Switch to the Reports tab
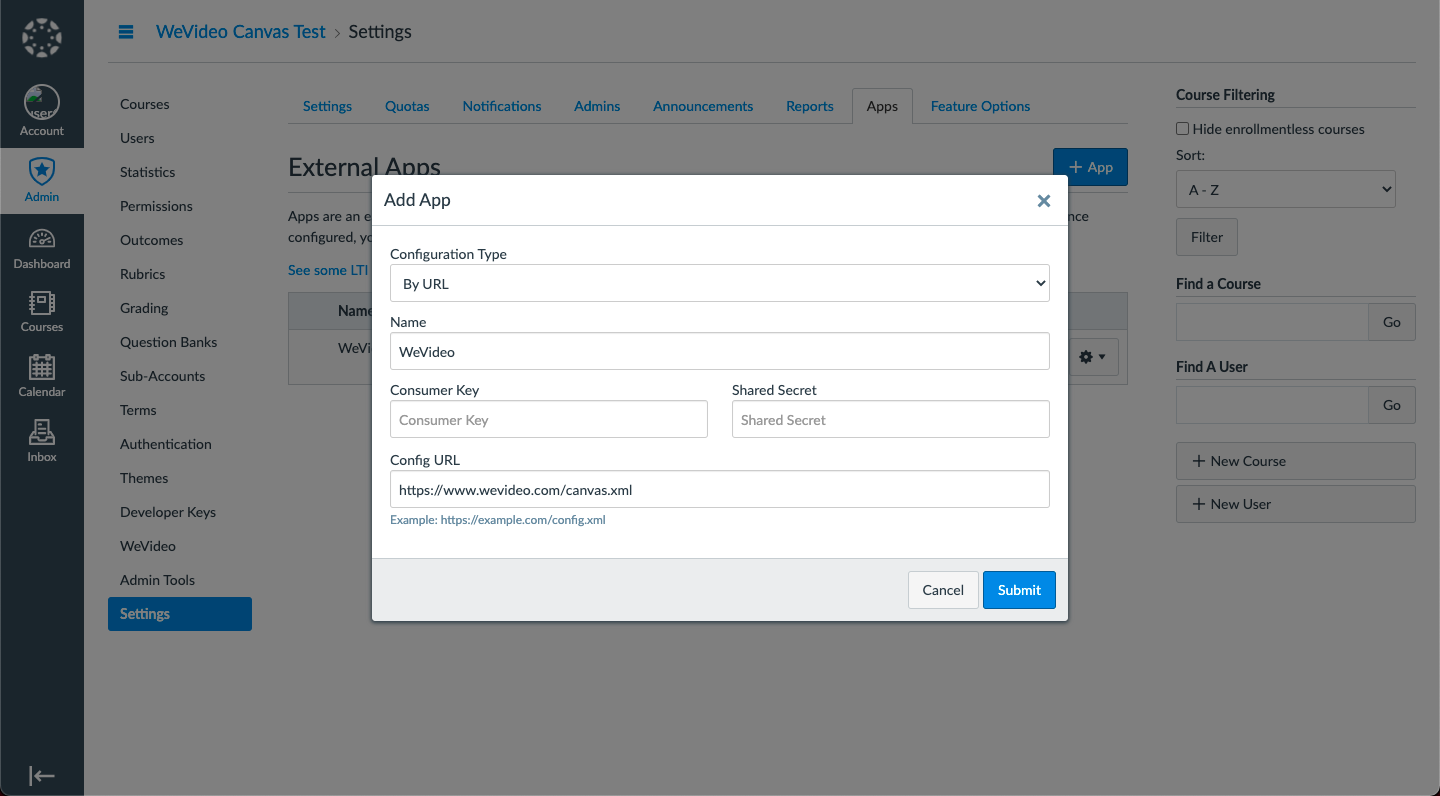Screen dimensions: 1440x796 tap(810, 106)
